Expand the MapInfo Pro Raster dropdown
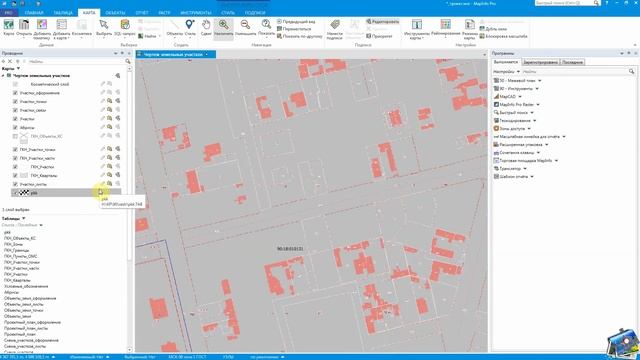Screen dimensions: 640x360 [538, 105]
